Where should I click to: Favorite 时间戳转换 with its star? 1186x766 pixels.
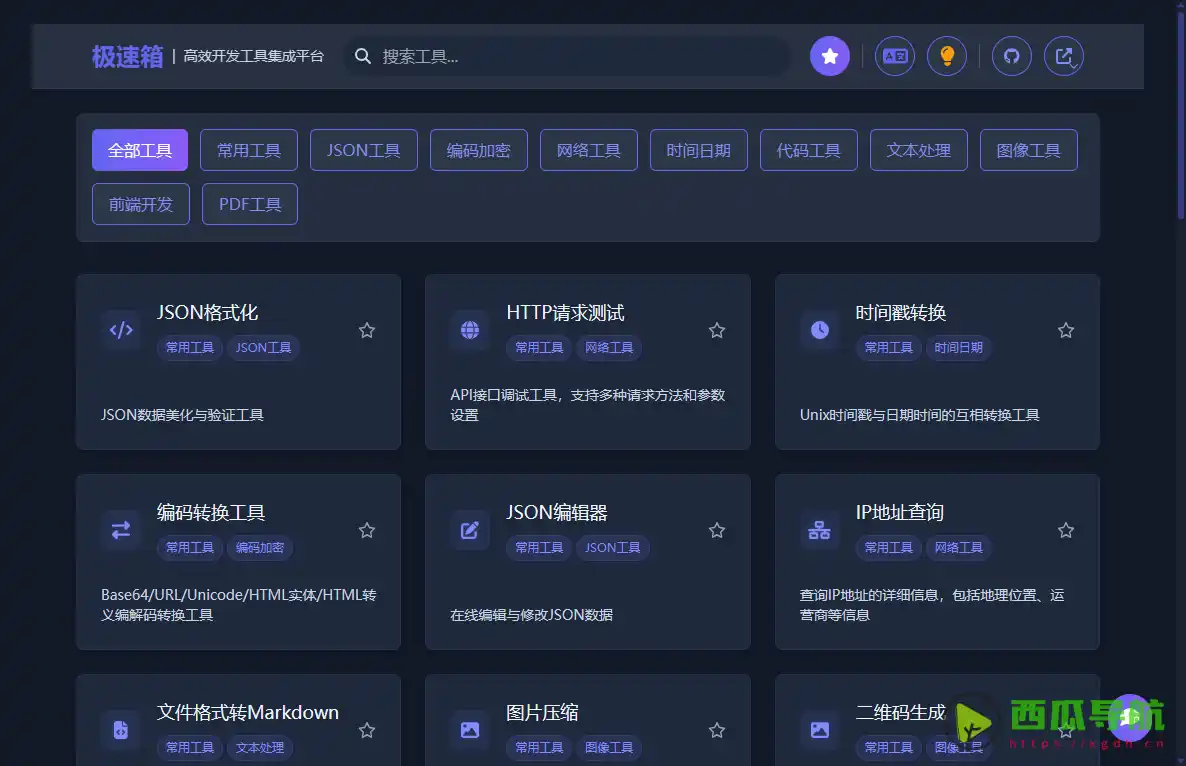pyautogui.click(x=1066, y=330)
